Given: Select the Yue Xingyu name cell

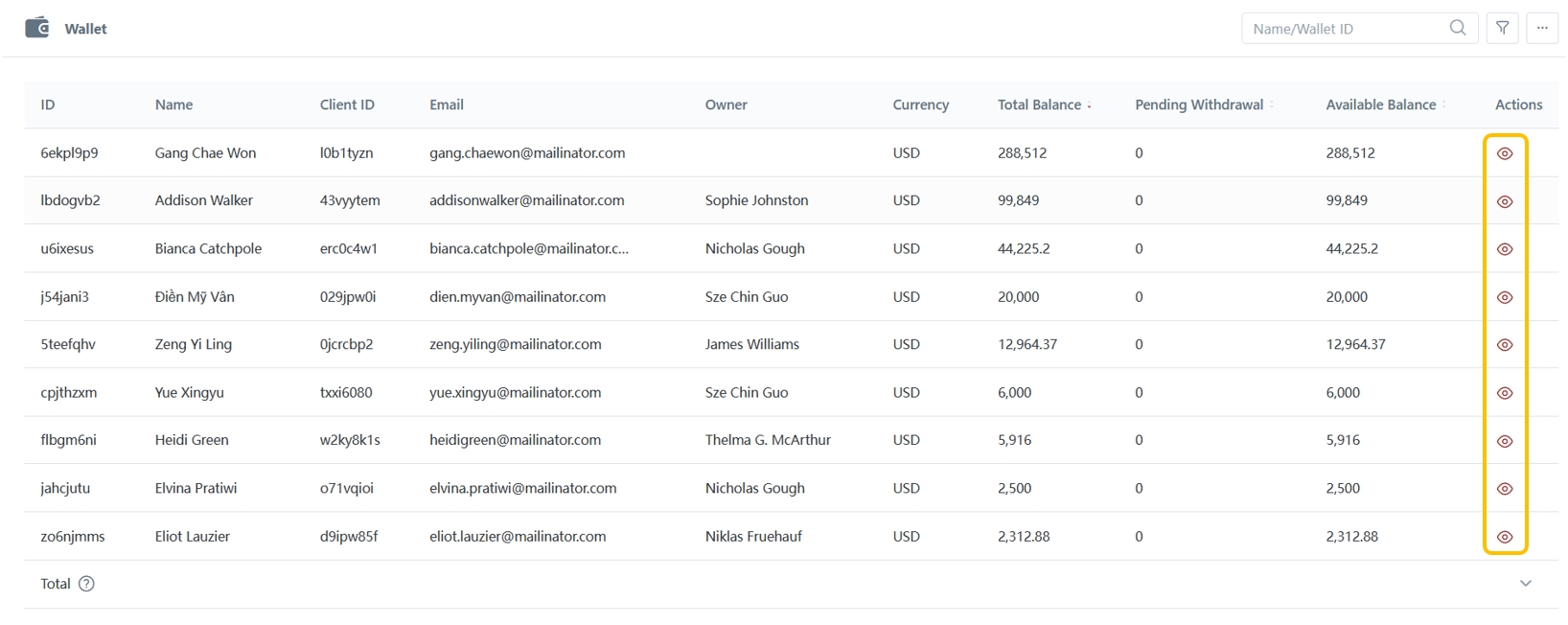Looking at the screenshot, I should 189,392.
